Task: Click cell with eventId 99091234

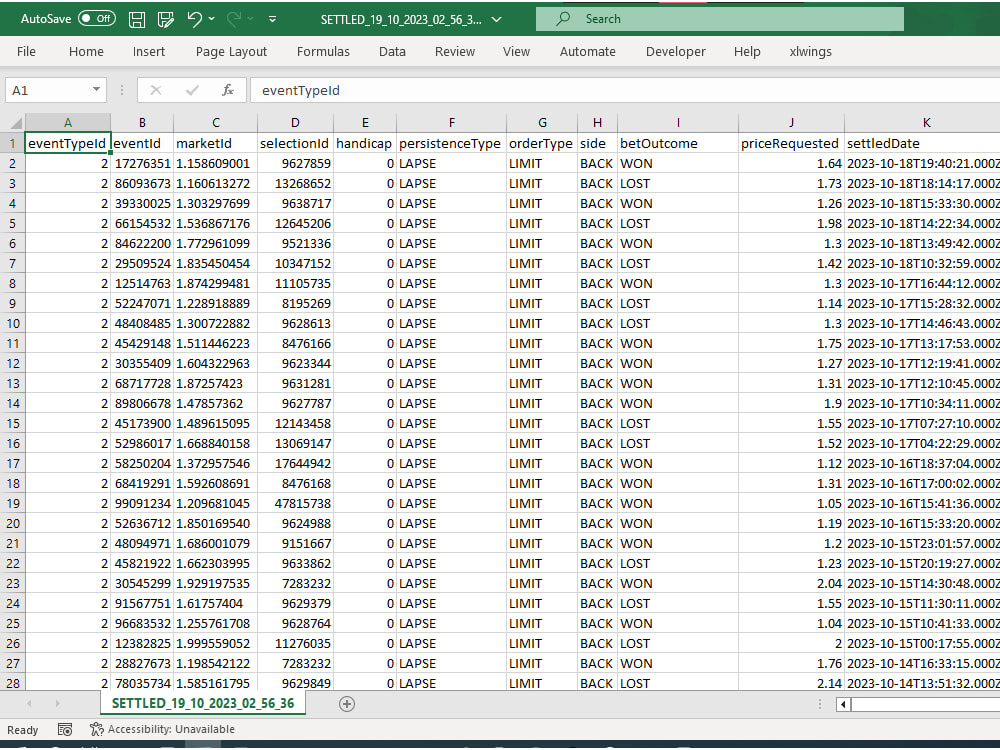Action: click(x=142, y=503)
